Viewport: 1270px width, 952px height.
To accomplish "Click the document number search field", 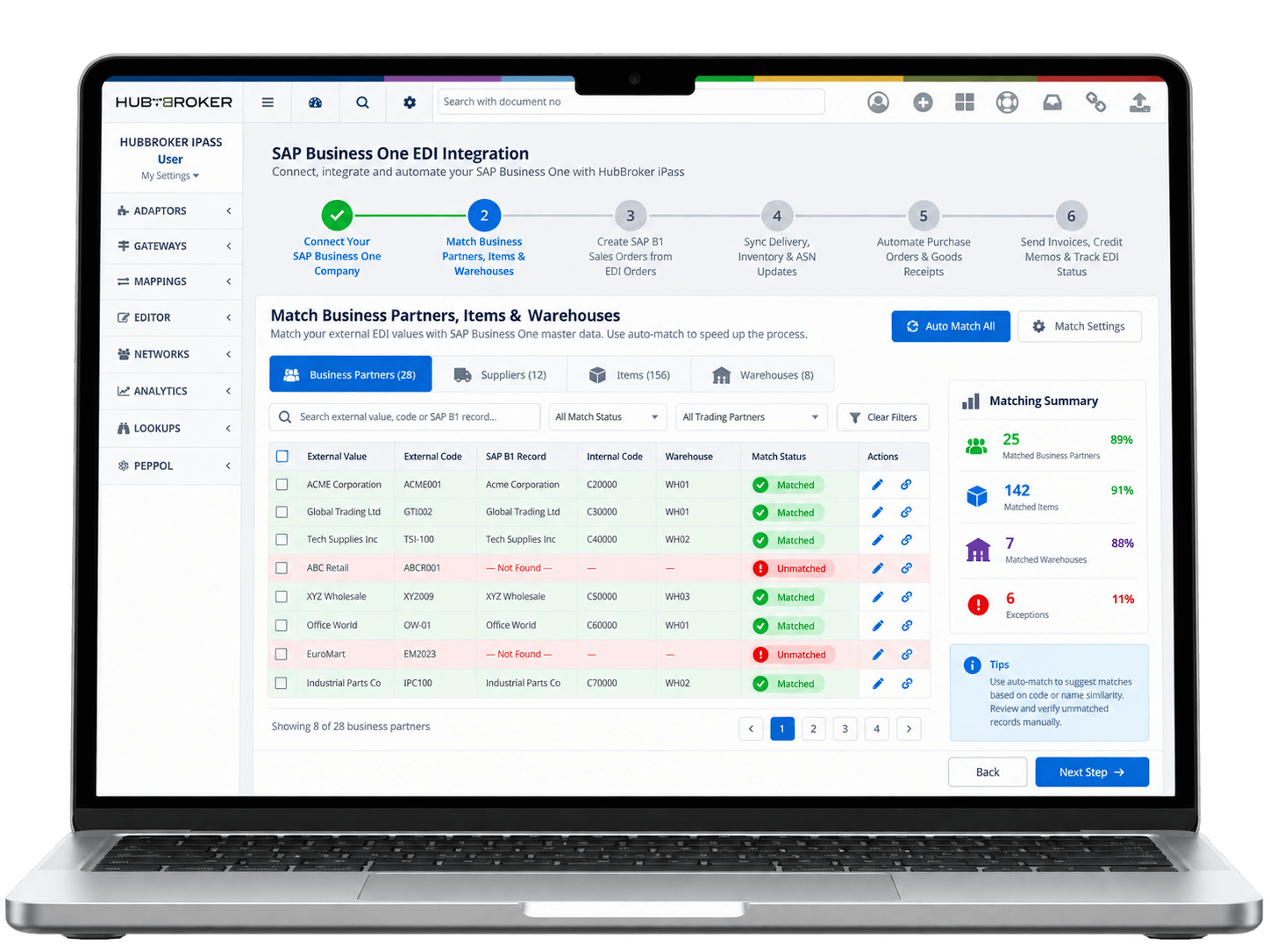I will coord(631,102).
